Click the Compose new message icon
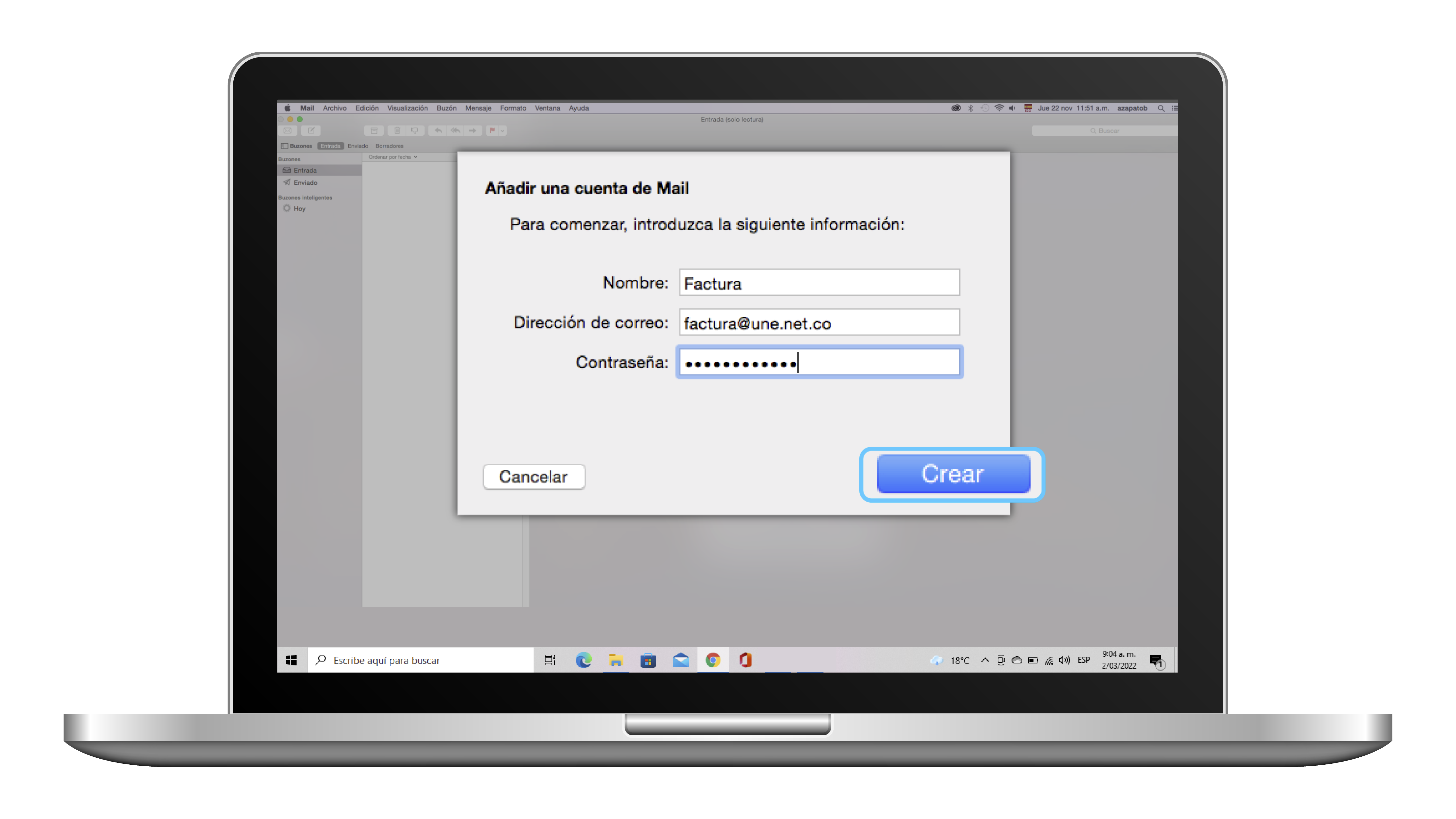 pos(311,131)
